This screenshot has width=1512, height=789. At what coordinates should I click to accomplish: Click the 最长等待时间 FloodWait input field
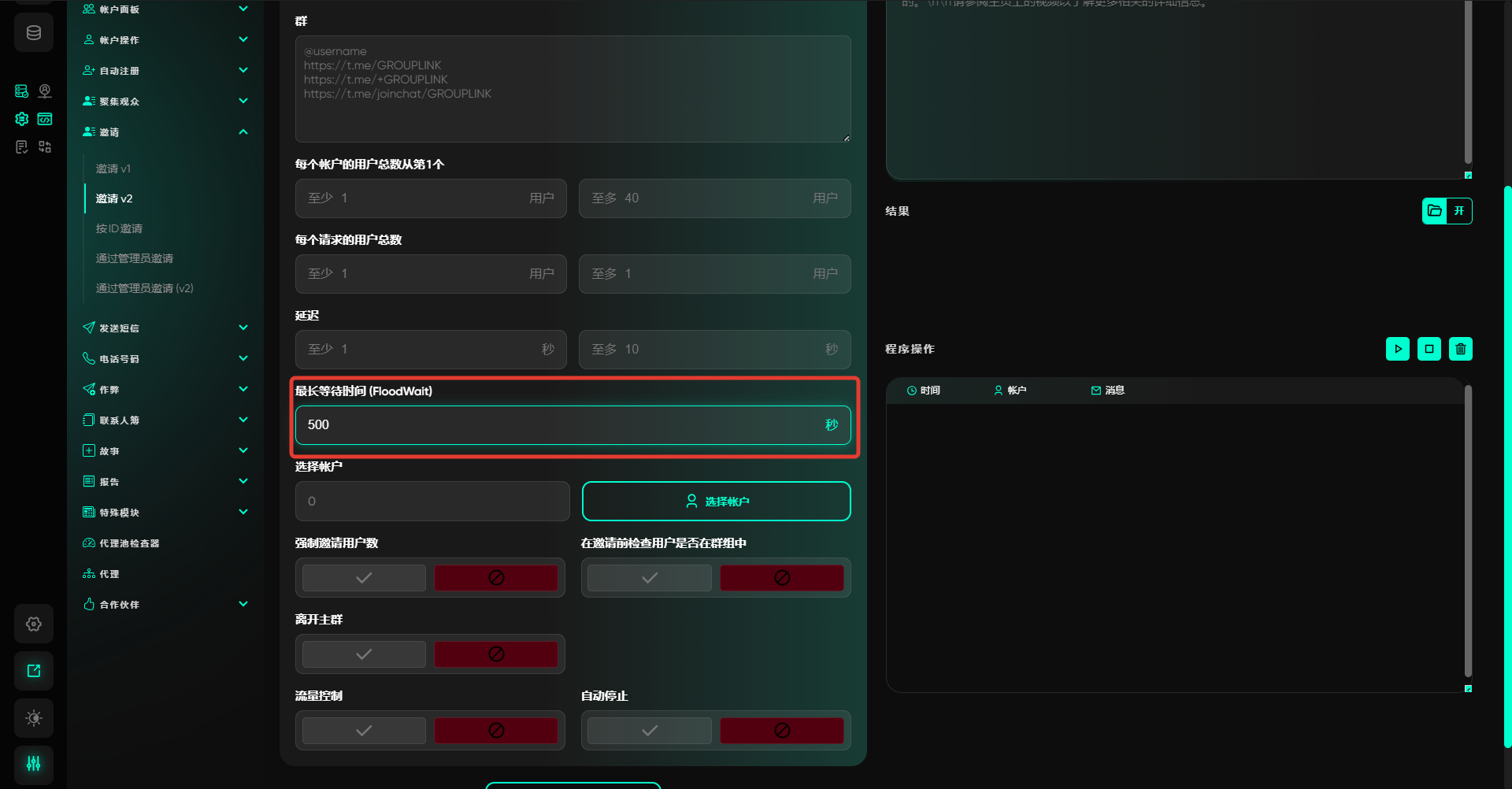click(559, 425)
